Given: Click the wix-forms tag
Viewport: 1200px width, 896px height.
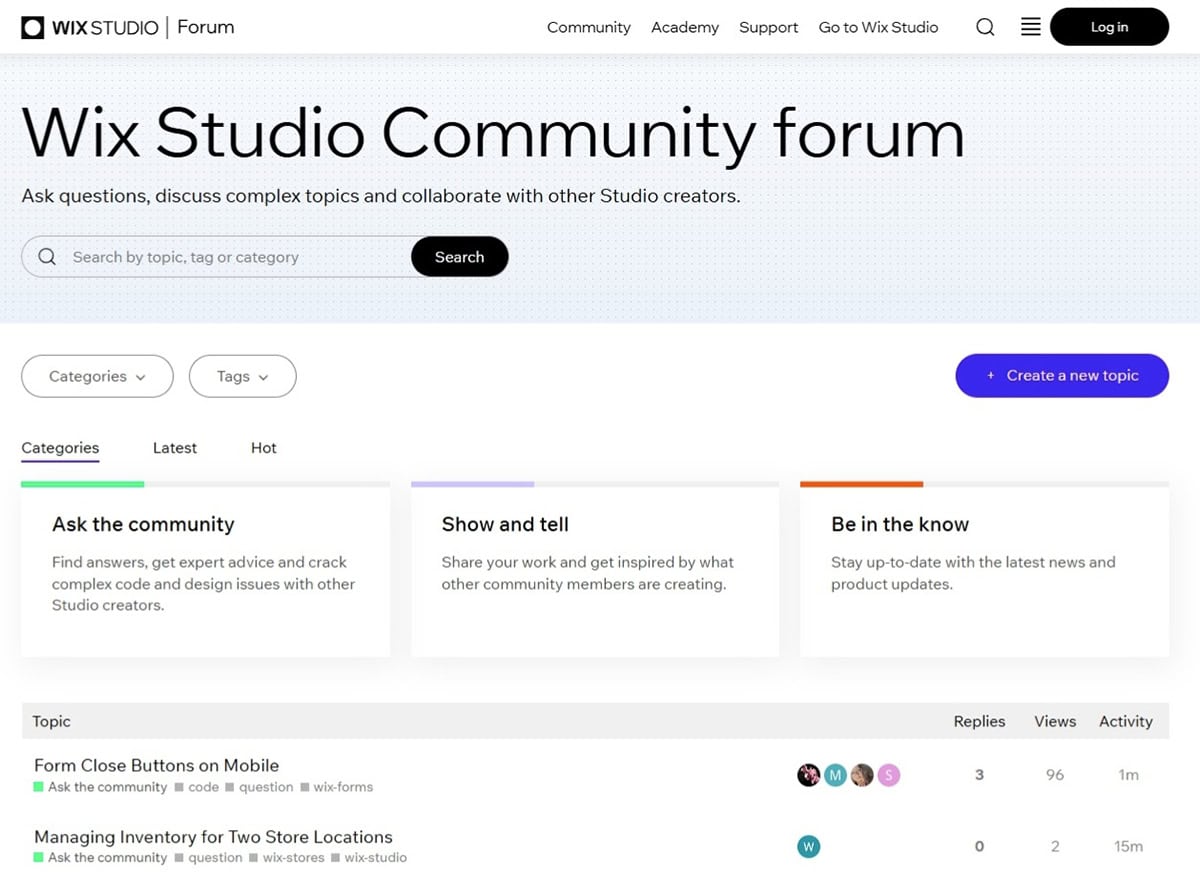Looking at the screenshot, I should (337, 788).
